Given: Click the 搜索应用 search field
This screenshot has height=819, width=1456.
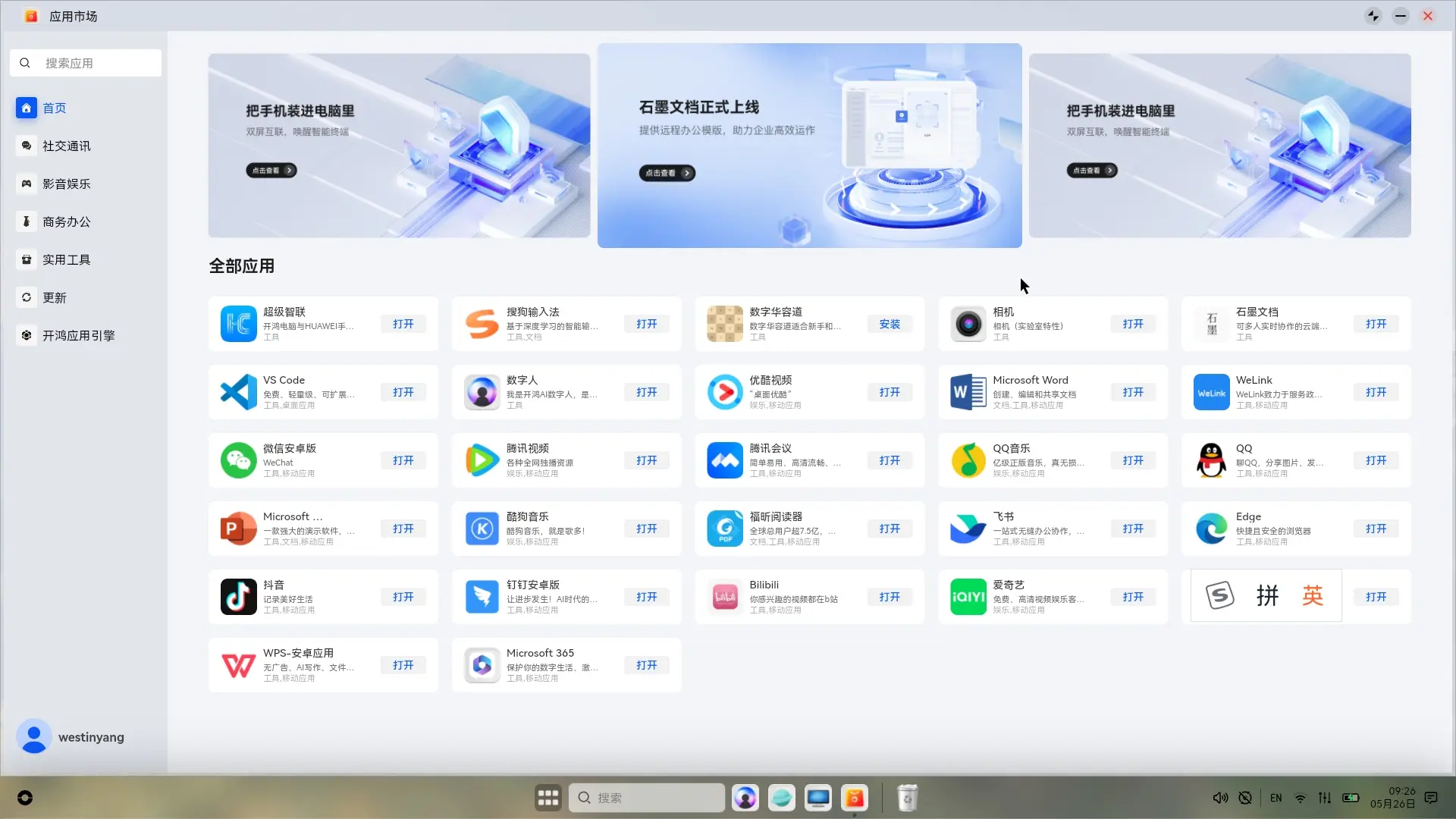Looking at the screenshot, I should [x=86, y=63].
